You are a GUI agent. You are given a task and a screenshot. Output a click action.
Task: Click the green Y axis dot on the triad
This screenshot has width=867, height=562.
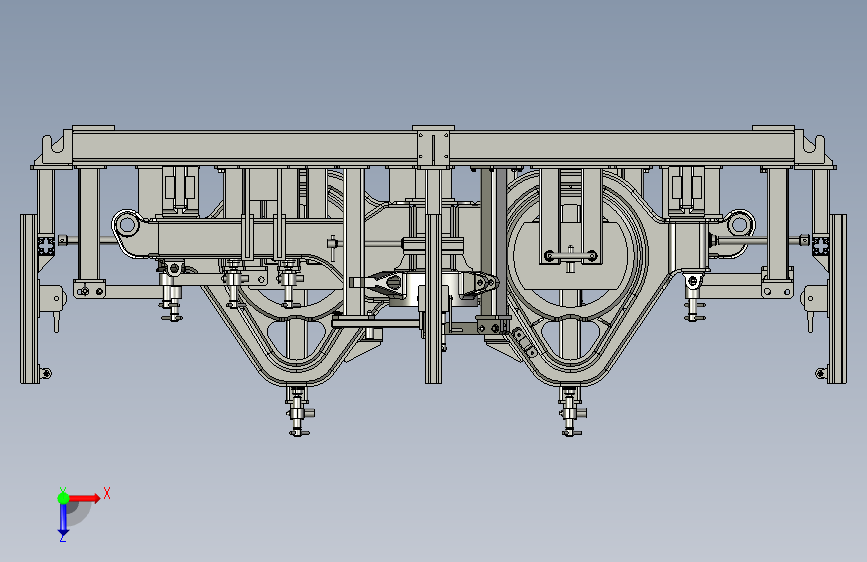tap(64, 498)
